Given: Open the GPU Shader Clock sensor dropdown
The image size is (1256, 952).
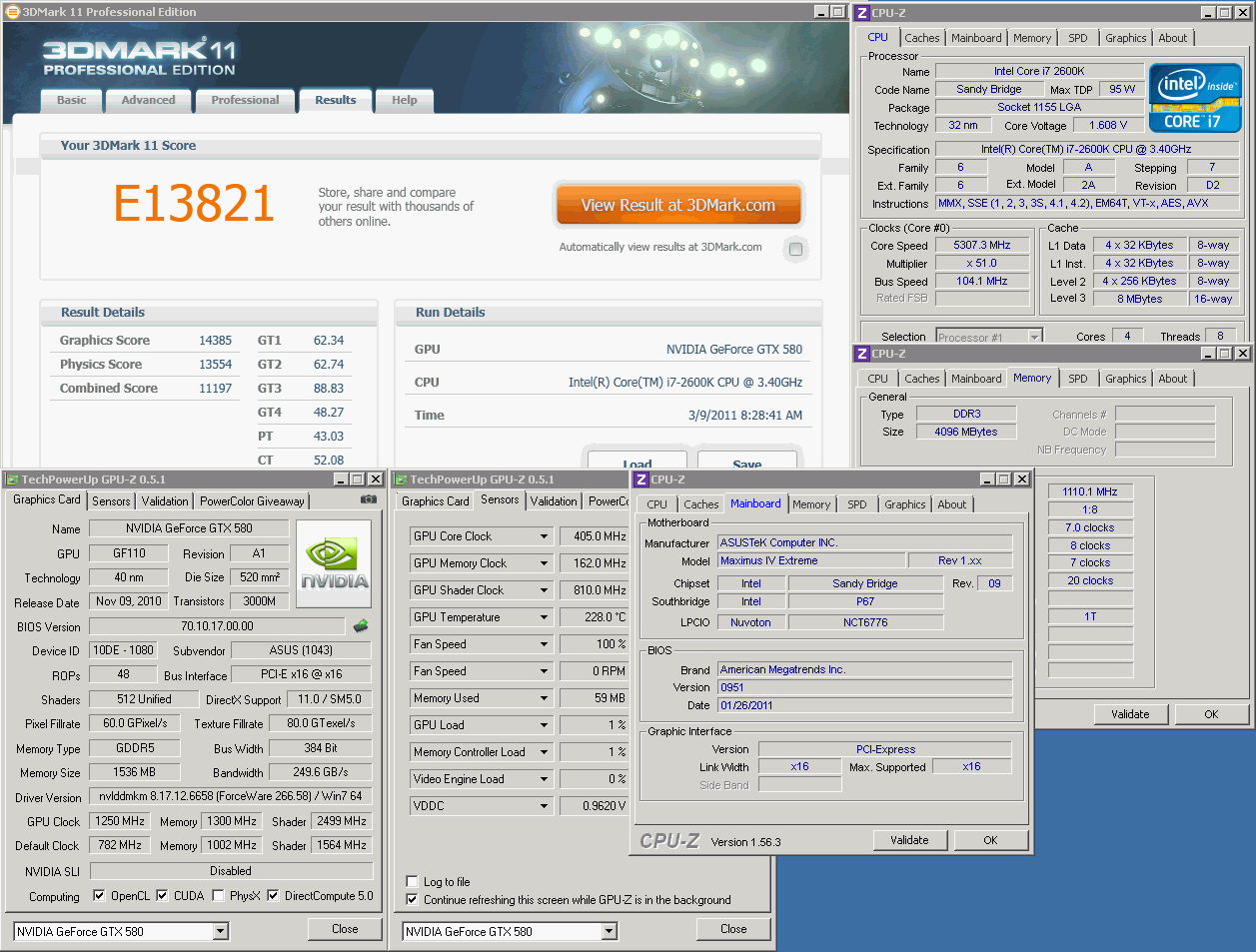Looking at the screenshot, I should pos(545,590).
